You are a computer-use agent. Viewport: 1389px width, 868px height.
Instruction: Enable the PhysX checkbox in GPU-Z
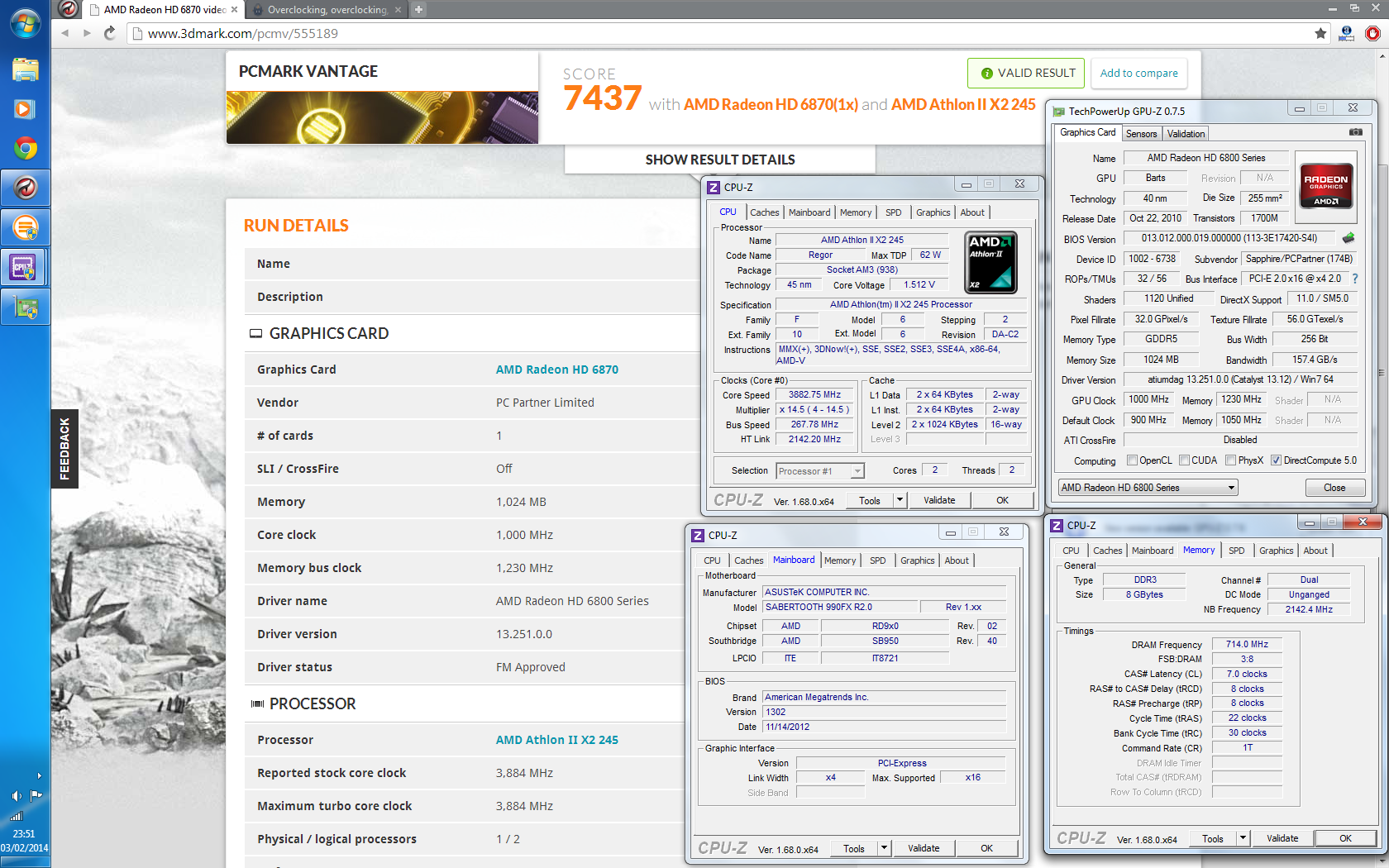pos(1231,460)
